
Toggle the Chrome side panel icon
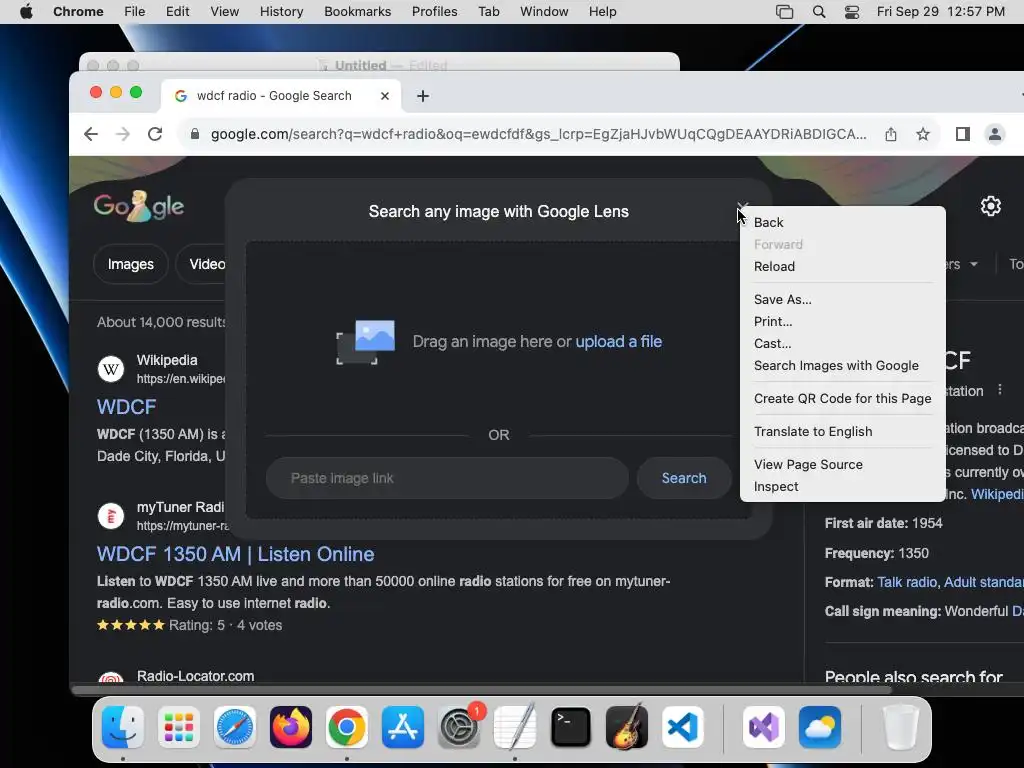point(963,134)
